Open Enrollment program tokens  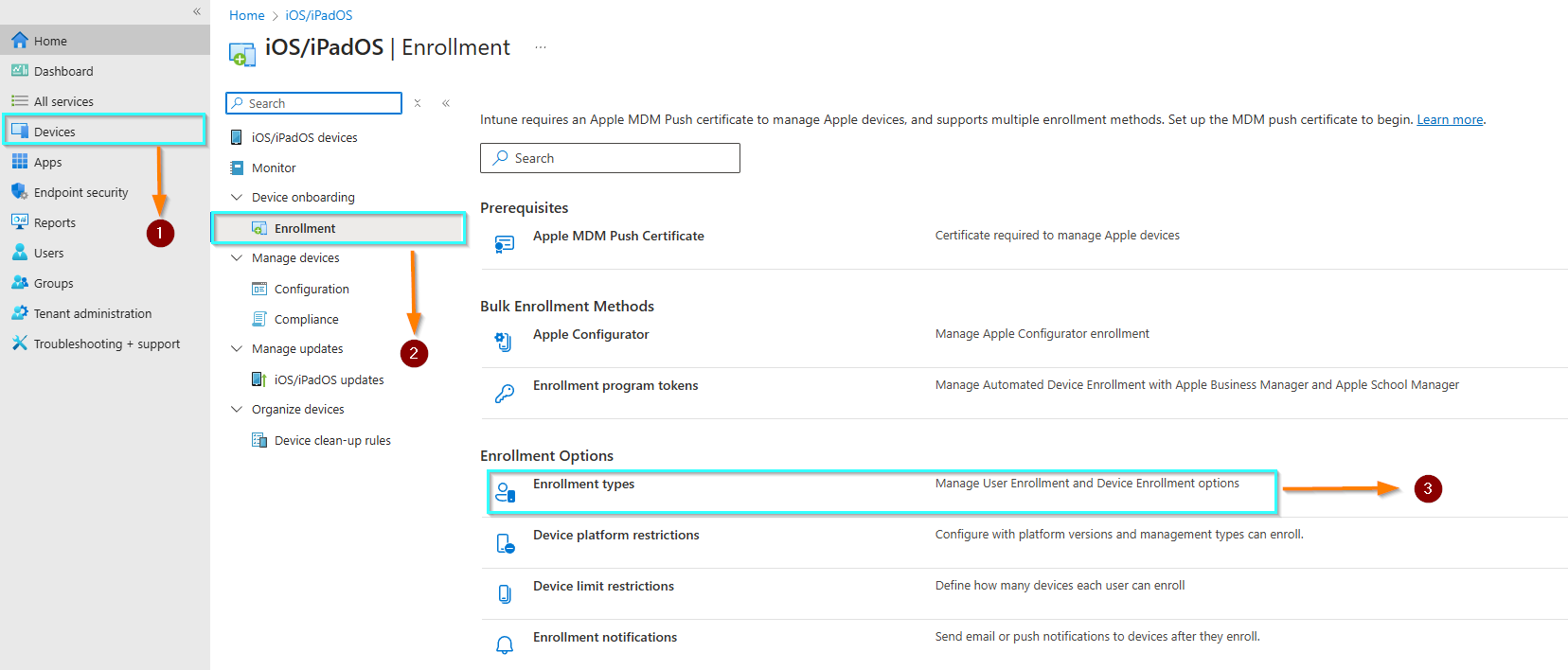pos(615,385)
